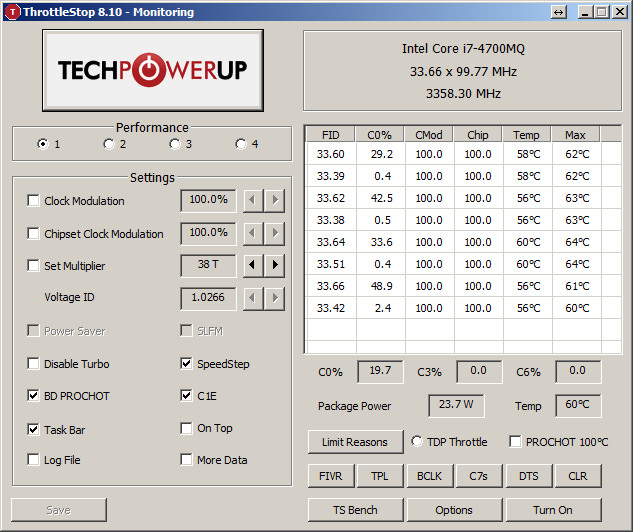Select performance profile 4
The width and height of the screenshot is (633, 532).
[x=240, y=144]
